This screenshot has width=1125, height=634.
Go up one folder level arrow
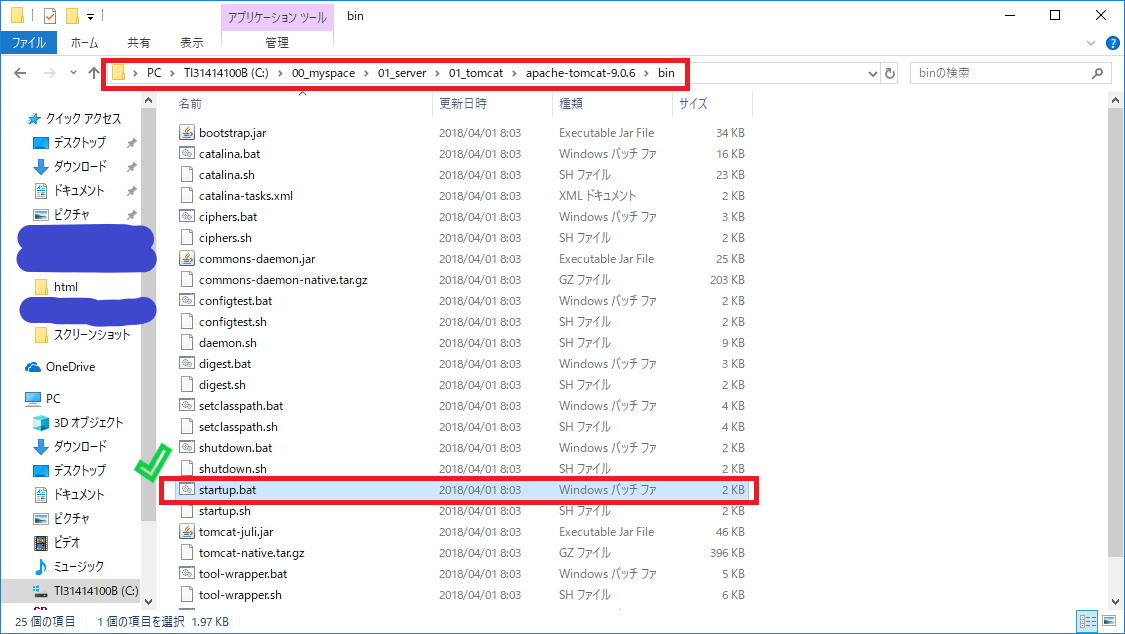(93, 73)
